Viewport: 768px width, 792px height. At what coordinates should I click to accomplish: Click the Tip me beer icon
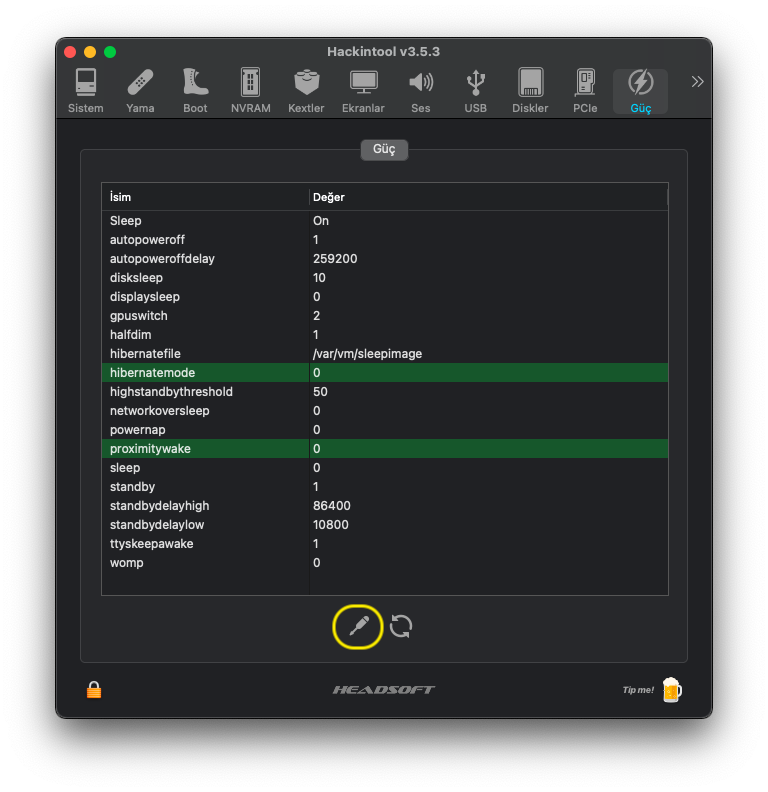tap(671, 689)
